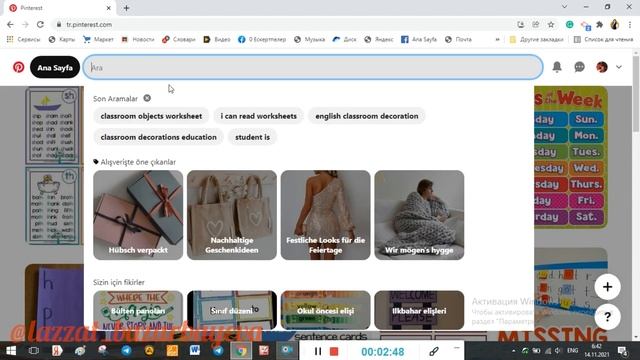Click the Ara search field

pyautogui.click(x=313, y=67)
